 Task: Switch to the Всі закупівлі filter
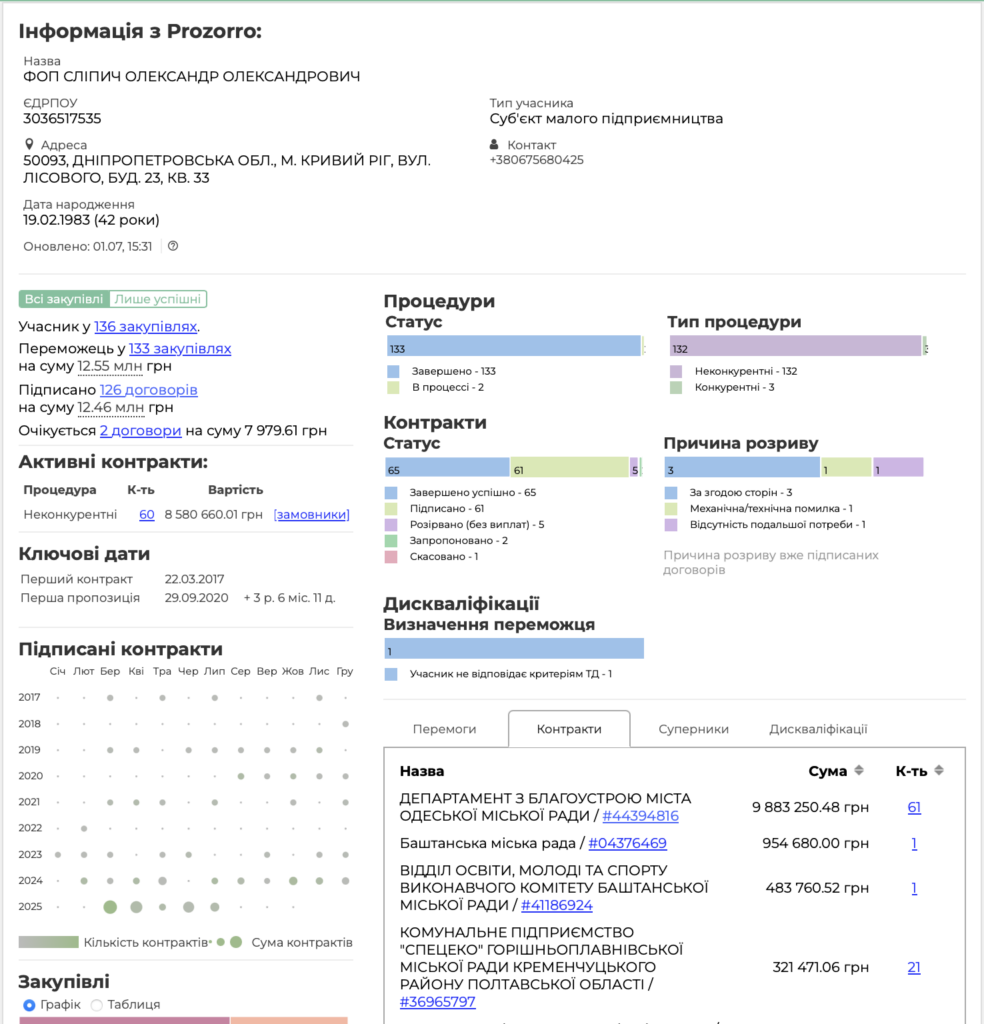click(63, 299)
